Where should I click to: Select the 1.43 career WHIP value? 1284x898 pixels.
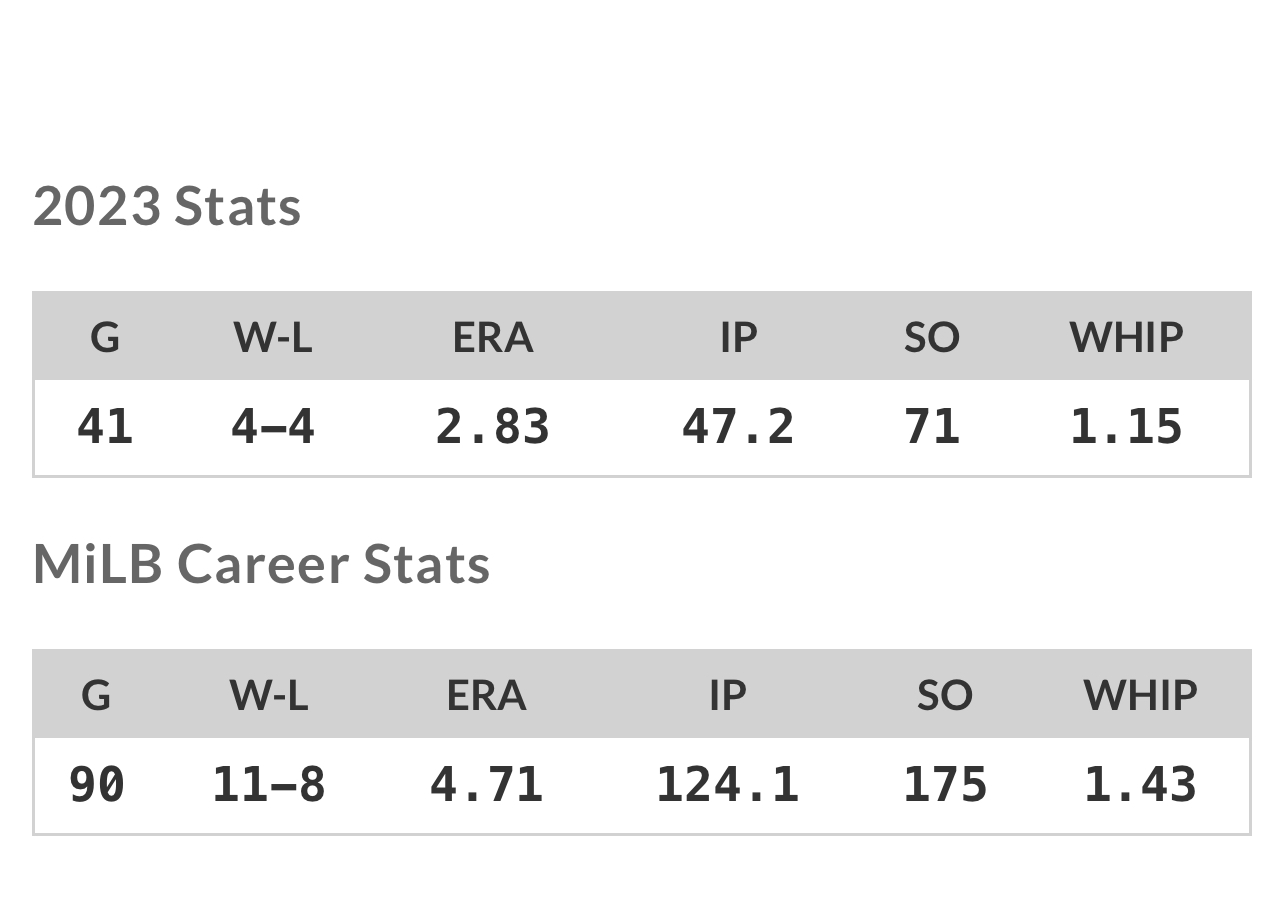click(x=1140, y=785)
